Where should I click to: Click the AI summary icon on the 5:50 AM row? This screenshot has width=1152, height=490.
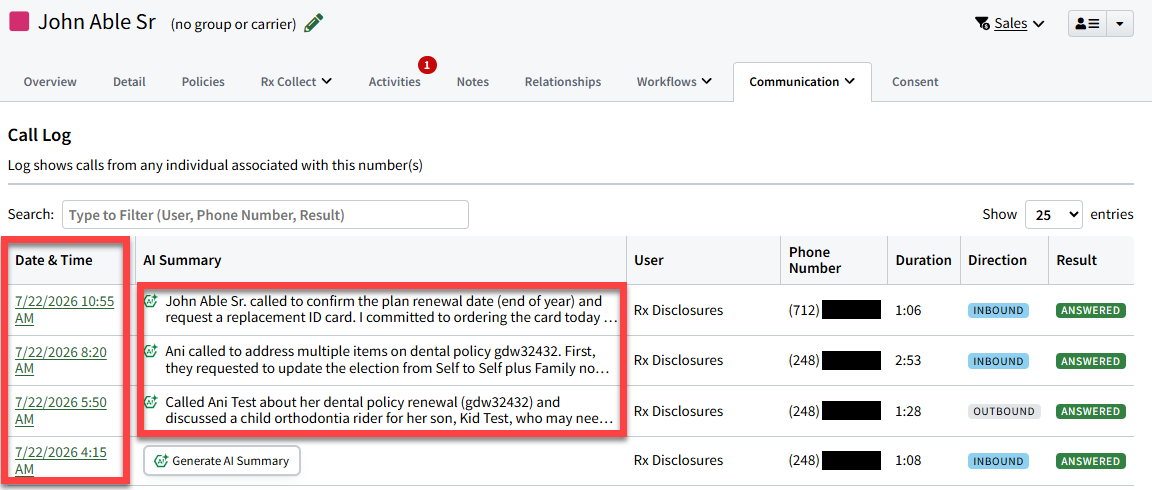coord(151,402)
